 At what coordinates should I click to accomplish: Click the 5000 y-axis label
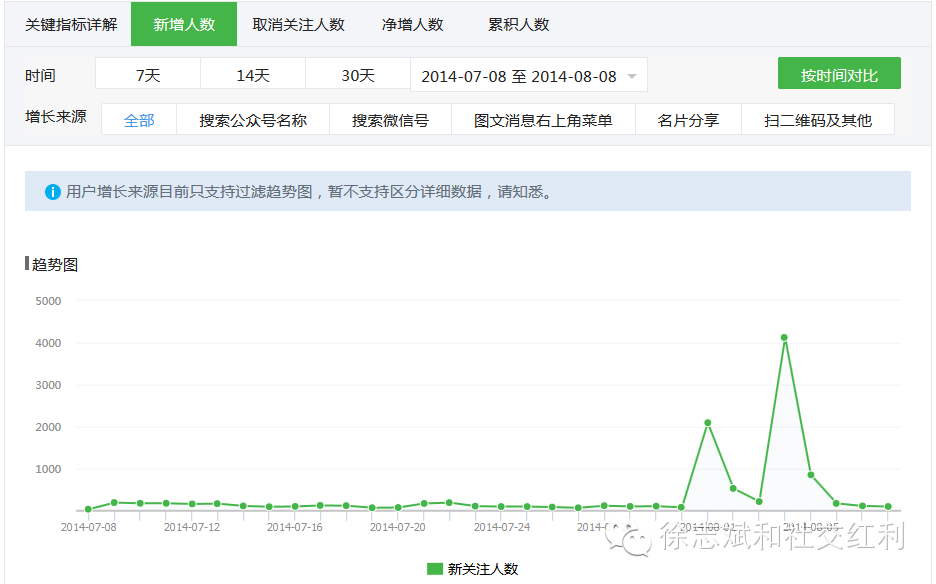[48, 301]
